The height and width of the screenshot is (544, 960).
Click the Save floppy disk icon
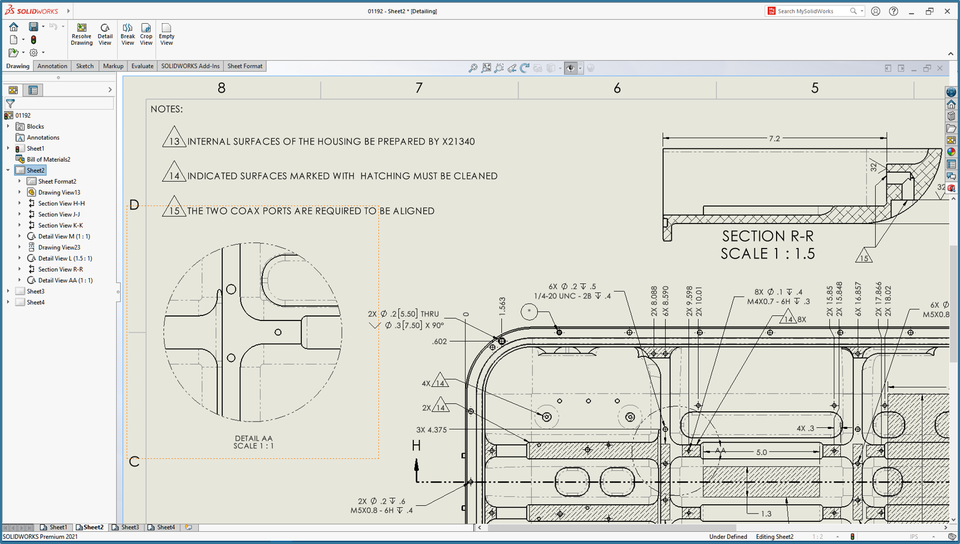point(33,26)
